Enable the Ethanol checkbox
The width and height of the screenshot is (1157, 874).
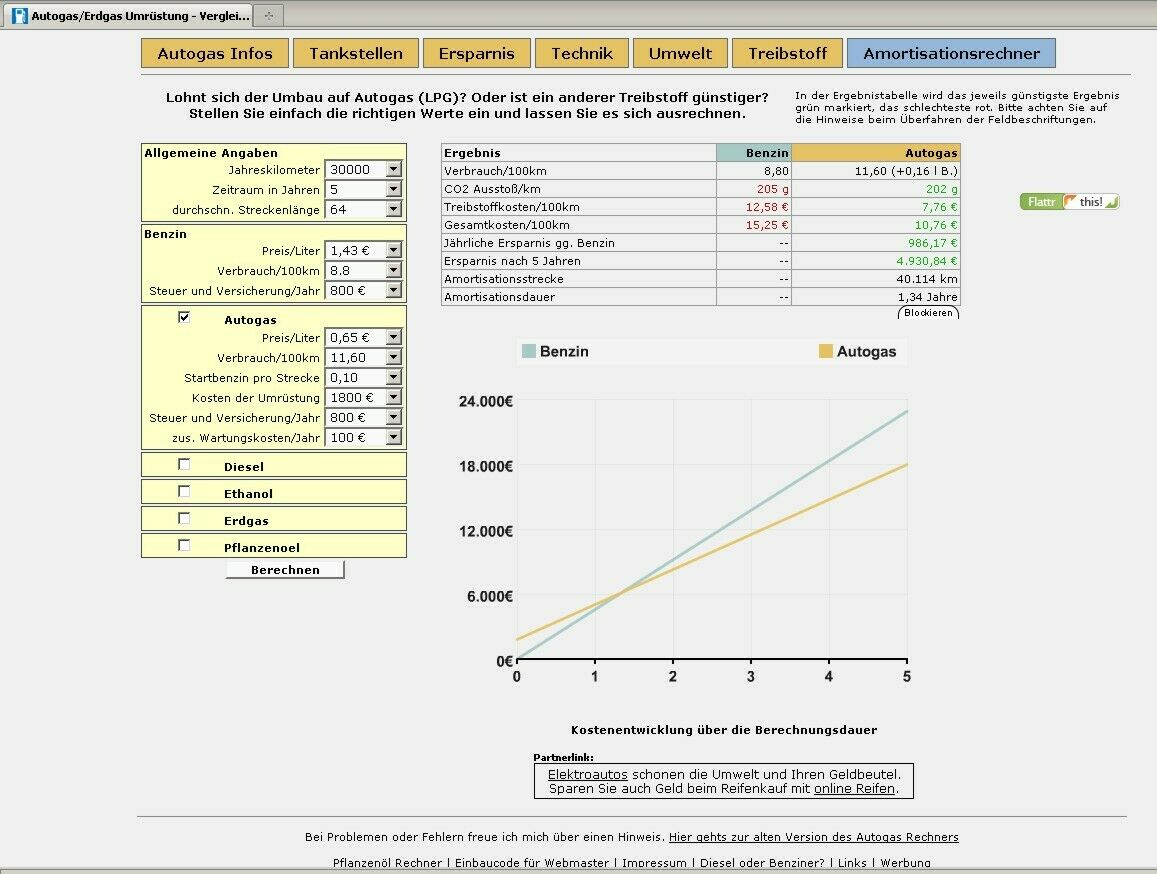pyautogui.click(x=184, y=492)
